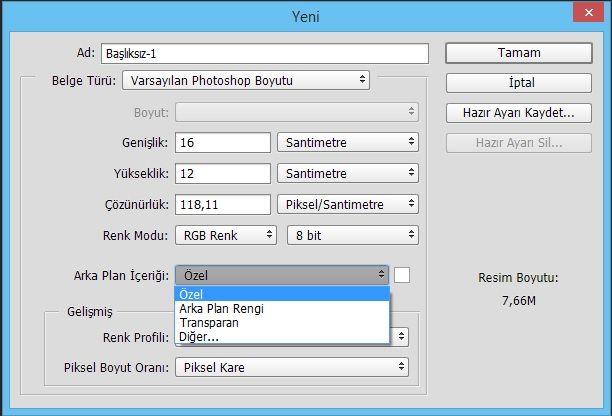Open the Genişlik unit Santimetre dropdown
Screen dimensions: 612x416
pos(348,142)
